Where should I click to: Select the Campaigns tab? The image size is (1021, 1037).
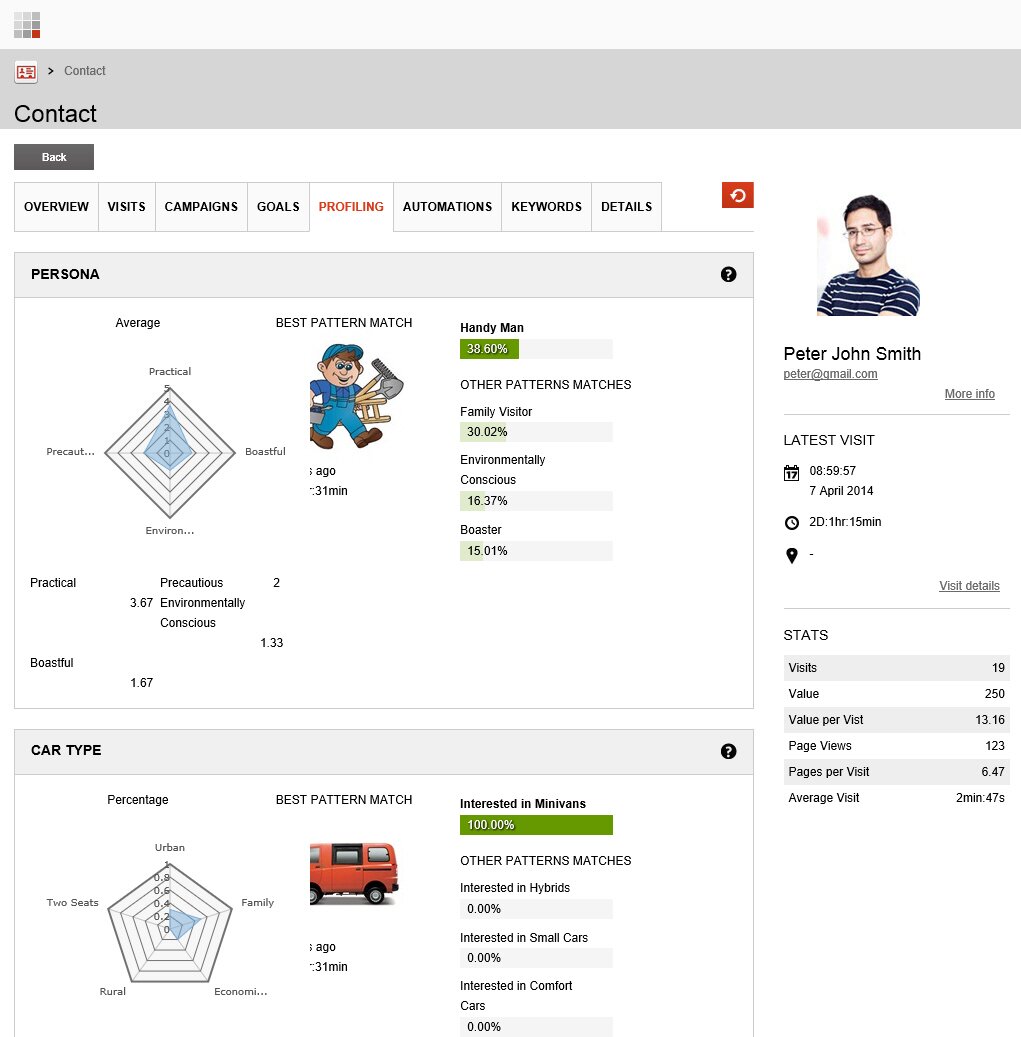pos(201,207)
